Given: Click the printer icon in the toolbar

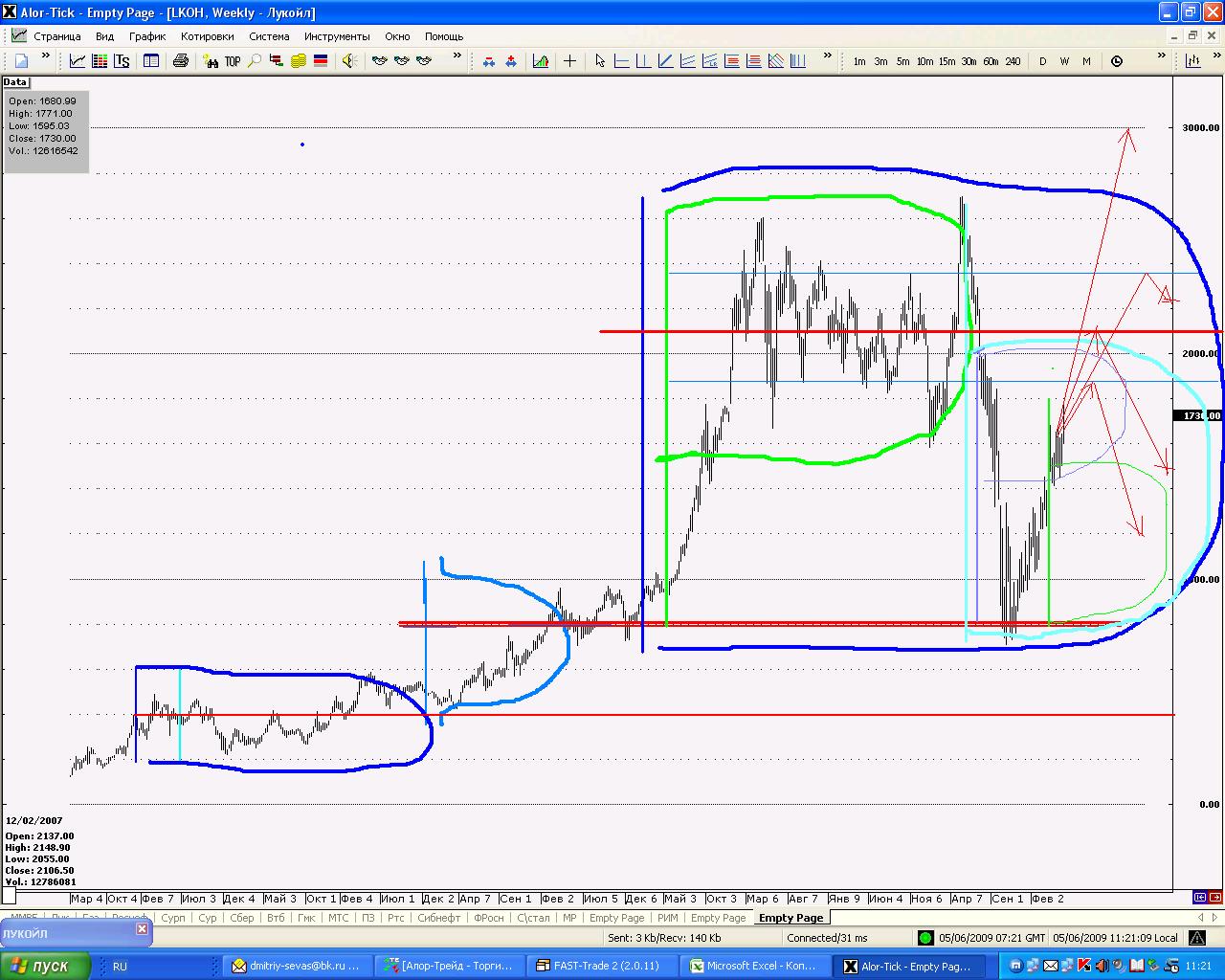Looking at the screenshot, I should tap(180, 61).
